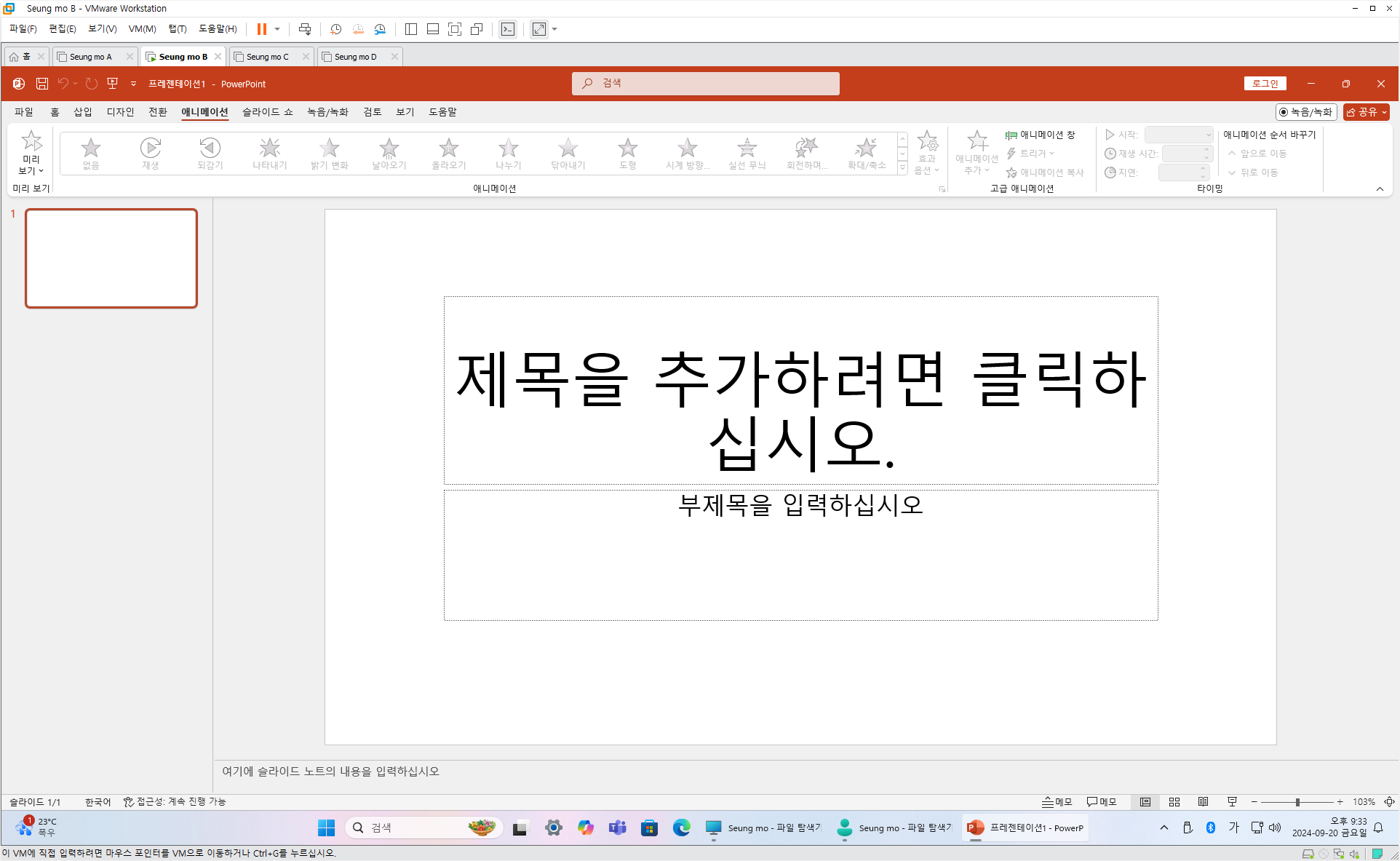Toggle normal view button in status bar
Screen dimensions: 1400x861
pos(1145,802)
